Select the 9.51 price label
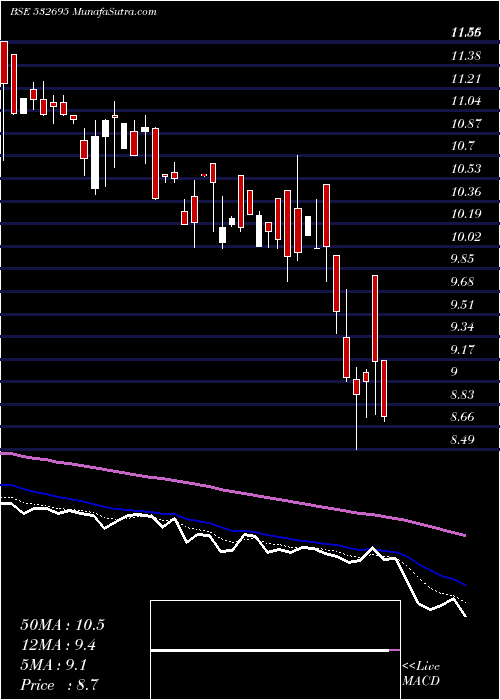500x700 pixels. point(464,305)
